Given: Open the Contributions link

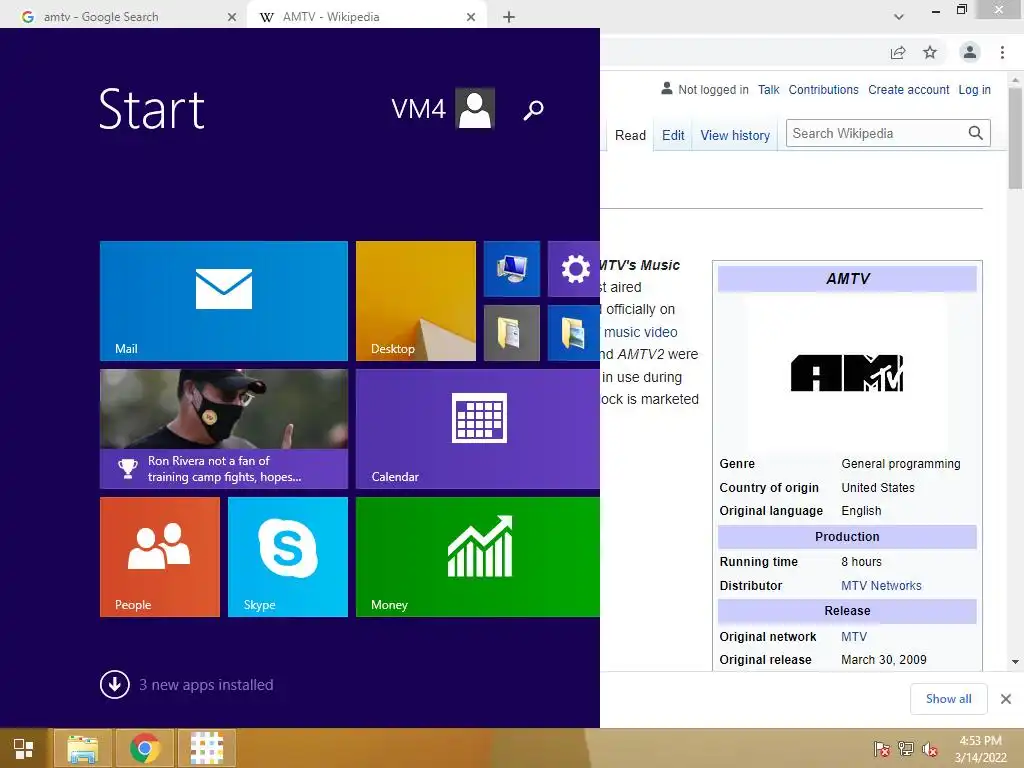Looking at the screenshot, I should (824, 89).
